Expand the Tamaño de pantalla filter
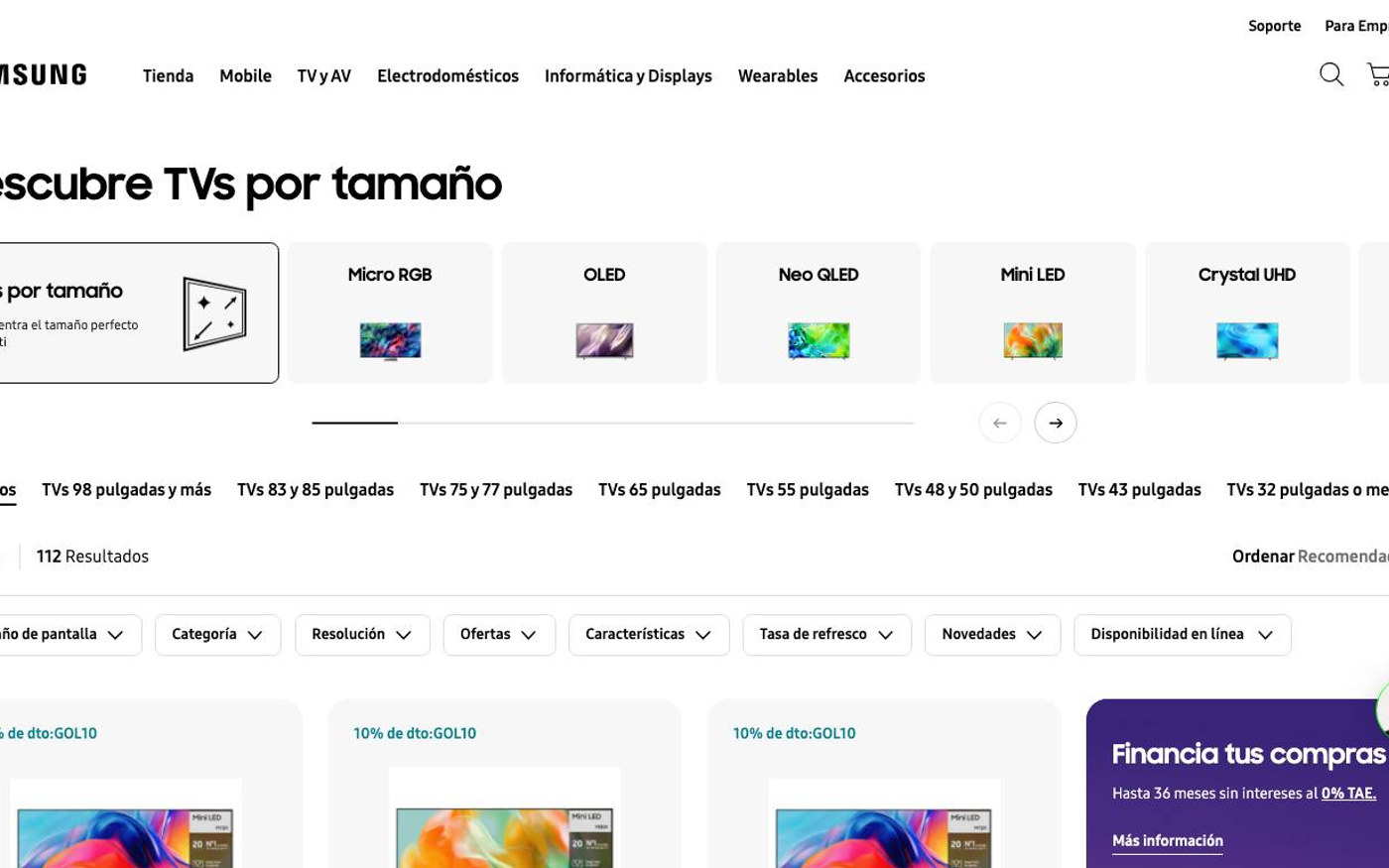Screen dimensions: 1389x868 (69, 635)
